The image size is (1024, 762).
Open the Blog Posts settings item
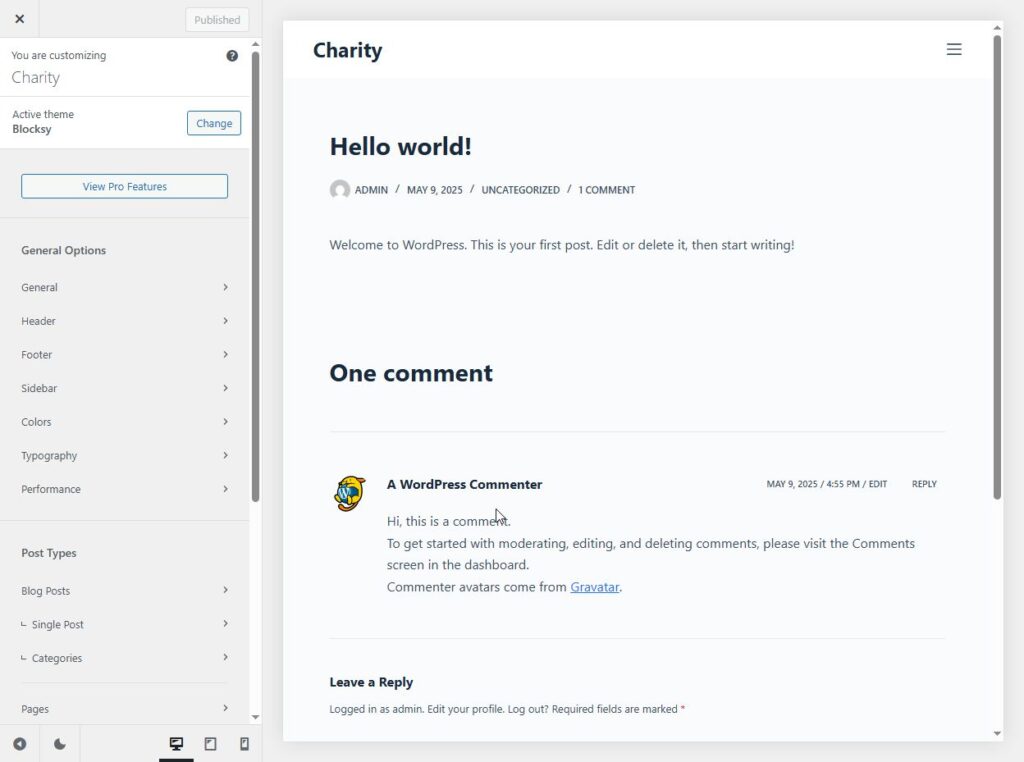pos(125,591)
